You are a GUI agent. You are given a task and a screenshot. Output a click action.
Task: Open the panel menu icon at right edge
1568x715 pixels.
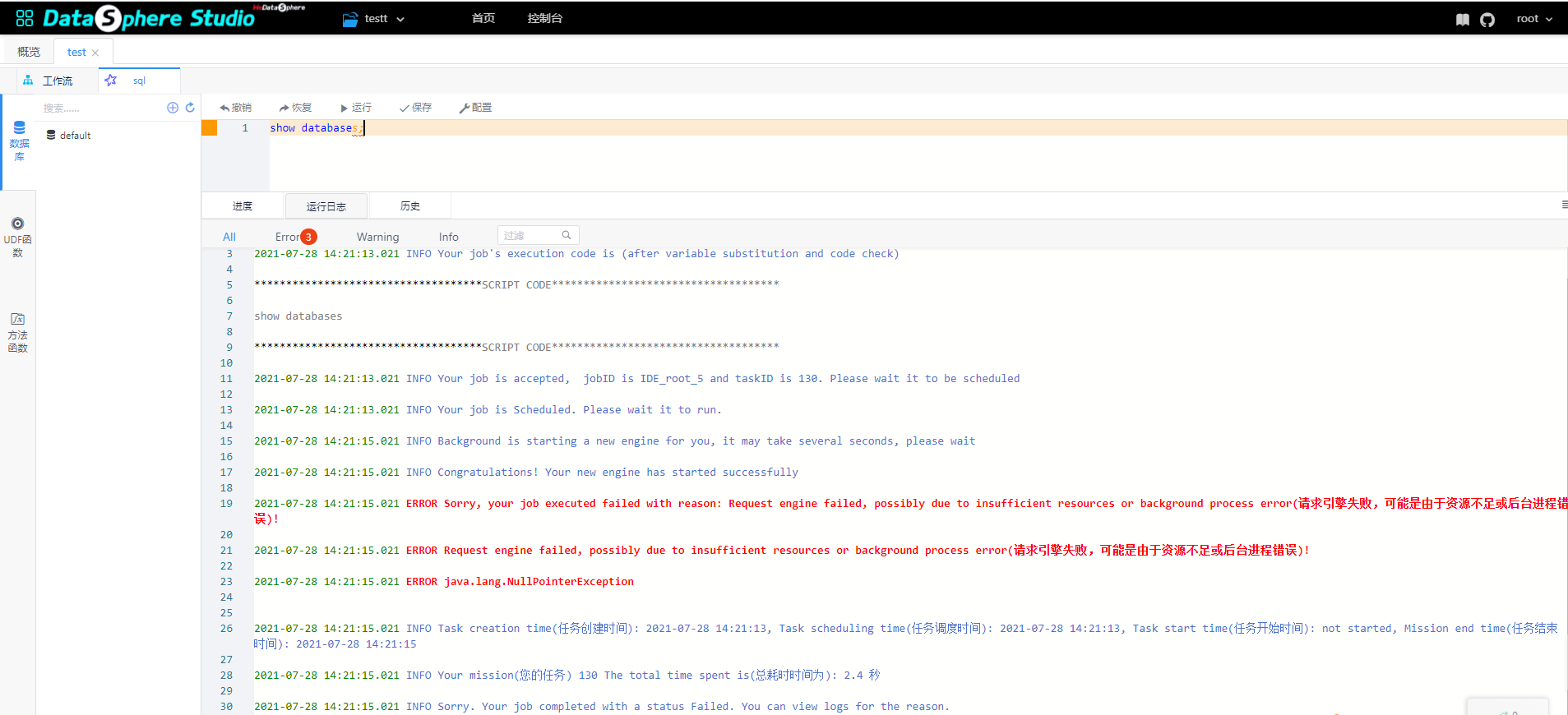pyautogui.click(x=1564, y=205)
